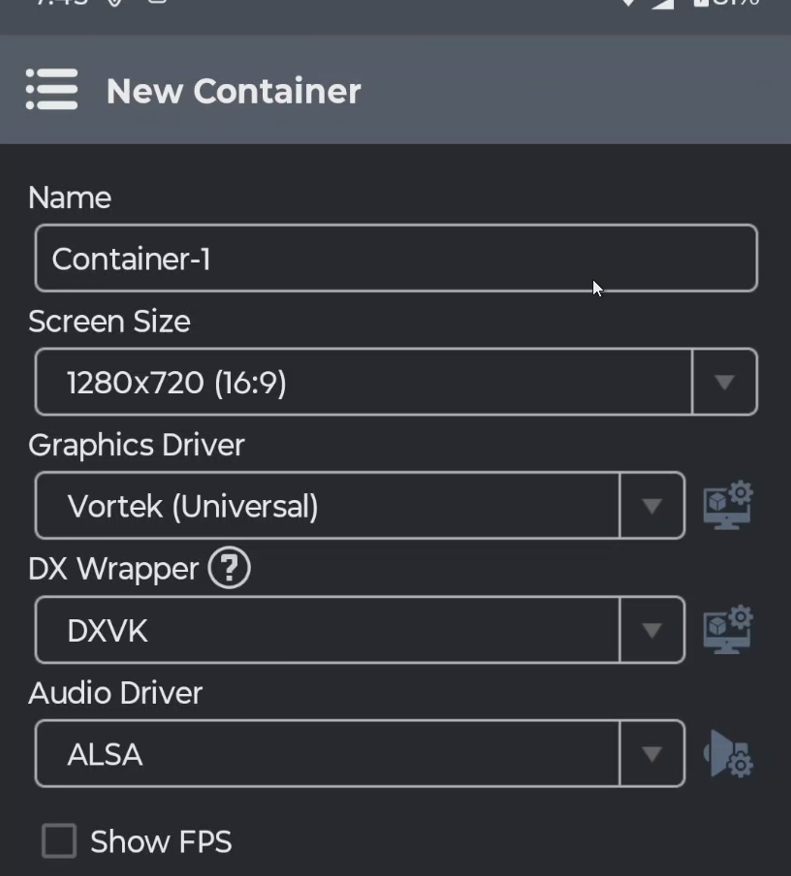Click the DX Wrapper help question mark
Screen dimensions: 791x876
point(229,569)
